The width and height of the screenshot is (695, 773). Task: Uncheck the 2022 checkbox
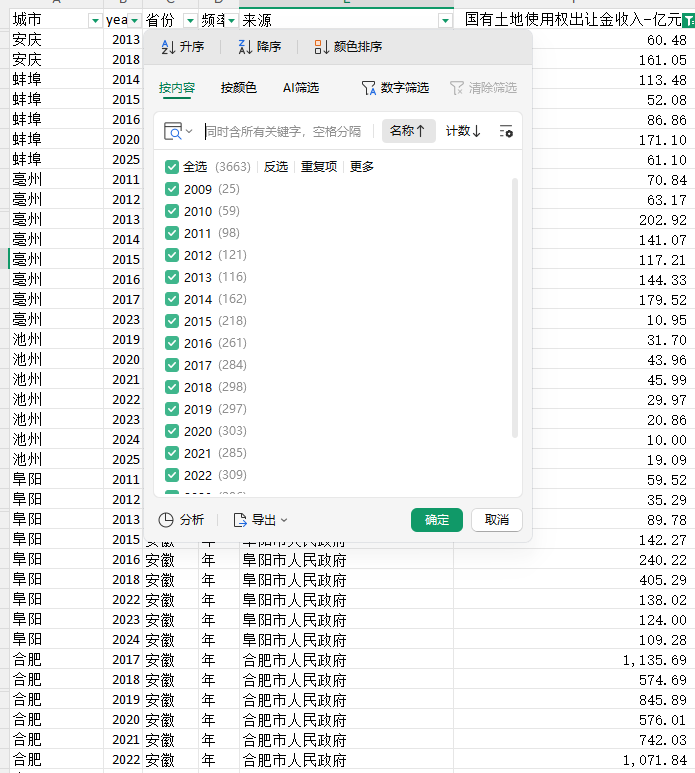(x=172, y=475)
